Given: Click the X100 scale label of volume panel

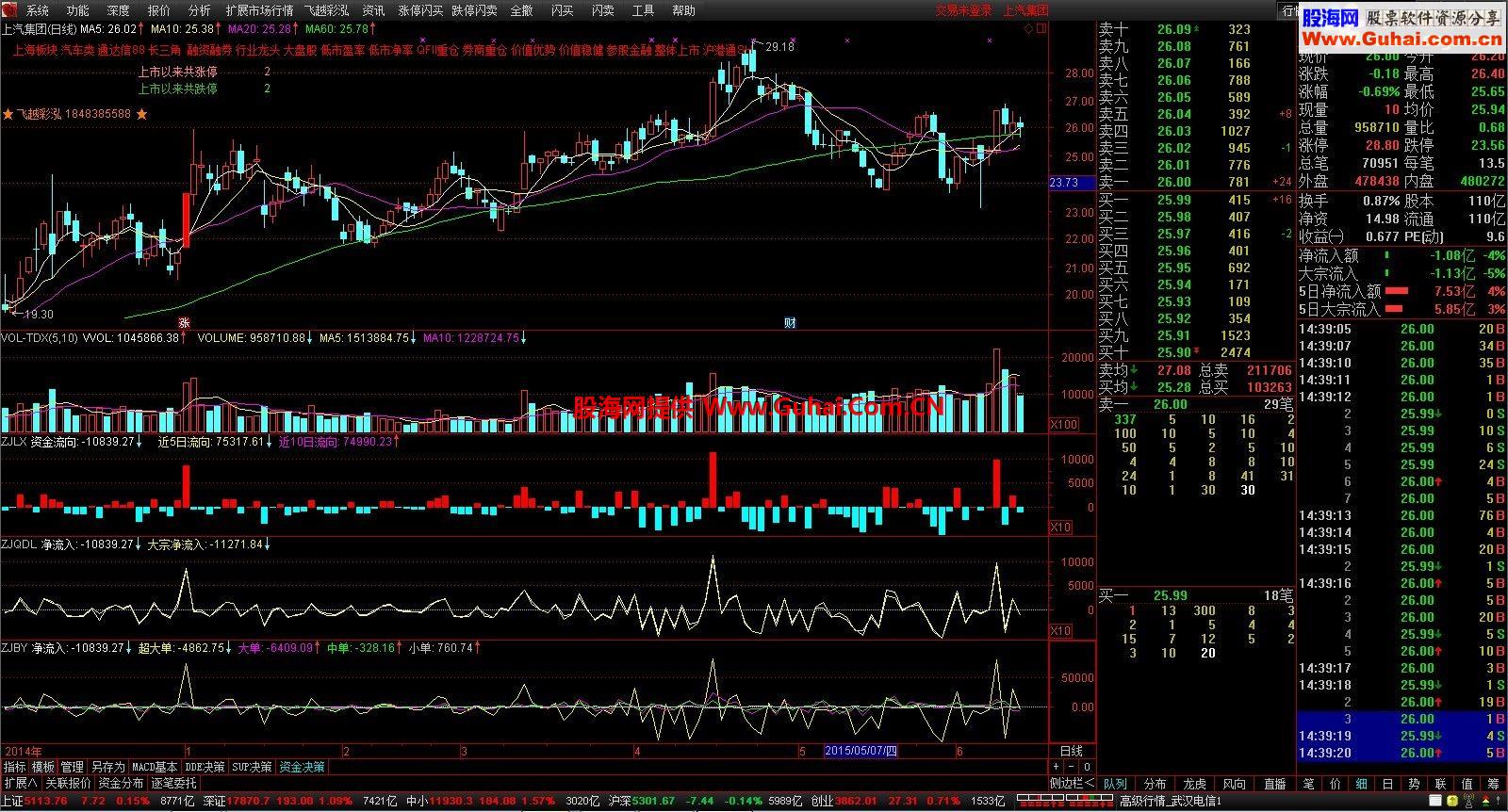Looking at the screenshot, I should point(1063,425).
